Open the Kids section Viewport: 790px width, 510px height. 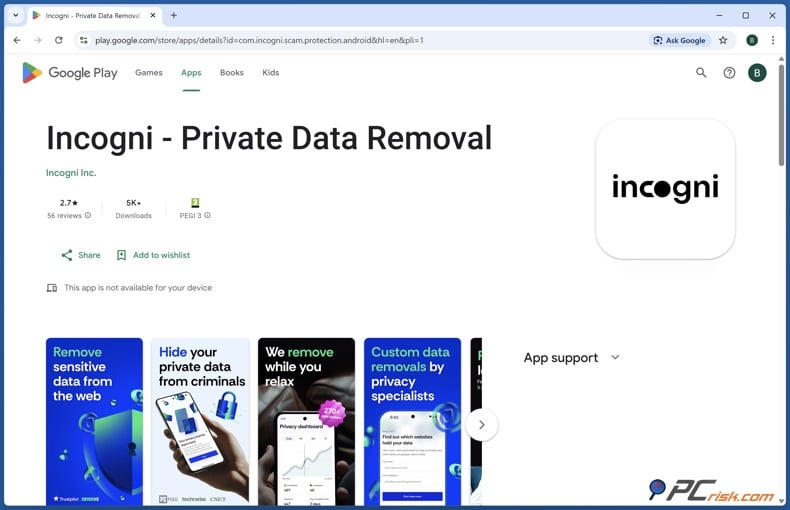coord(271,73)
